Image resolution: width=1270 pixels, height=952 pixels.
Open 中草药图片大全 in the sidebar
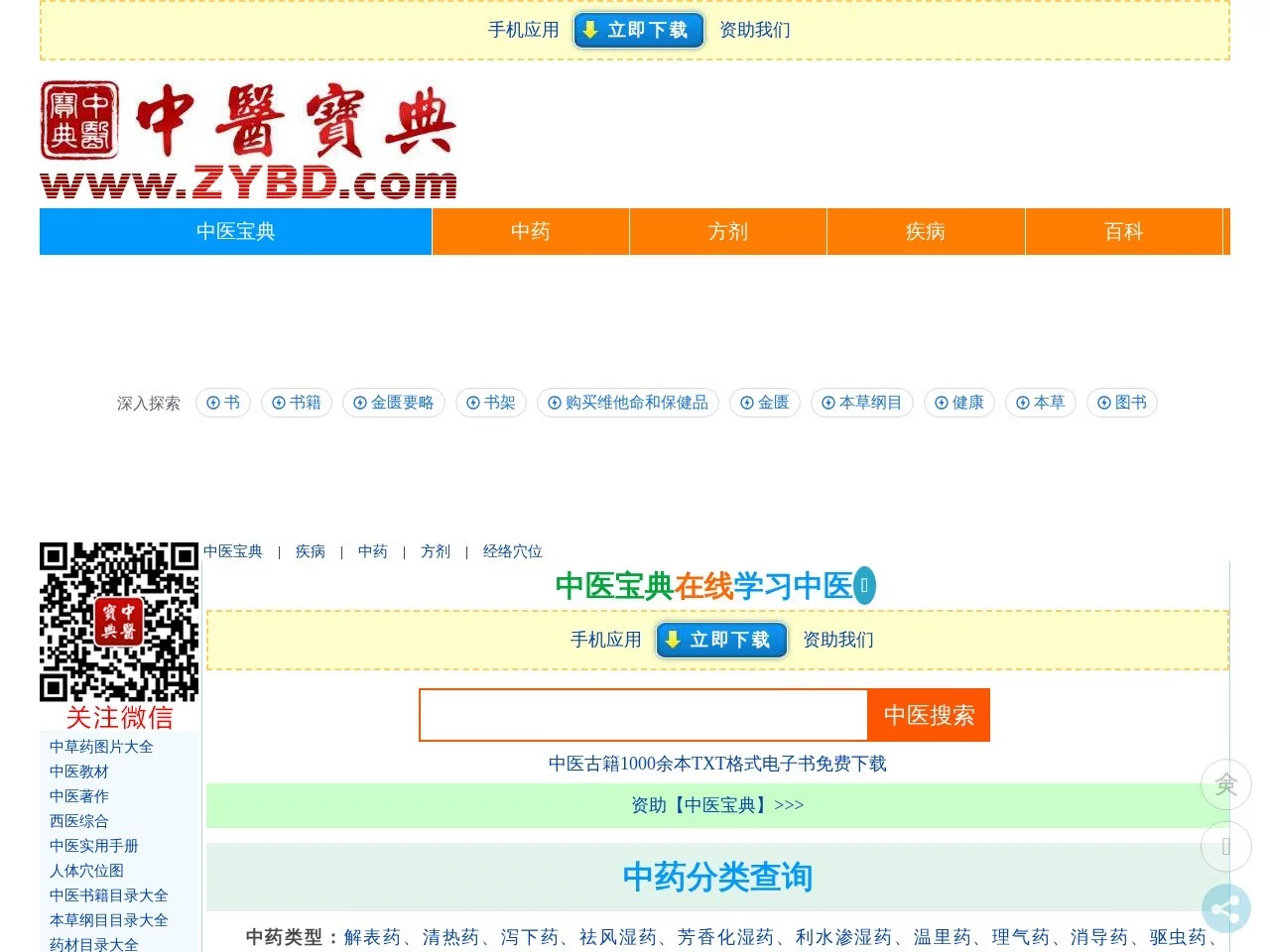point(101,747)
